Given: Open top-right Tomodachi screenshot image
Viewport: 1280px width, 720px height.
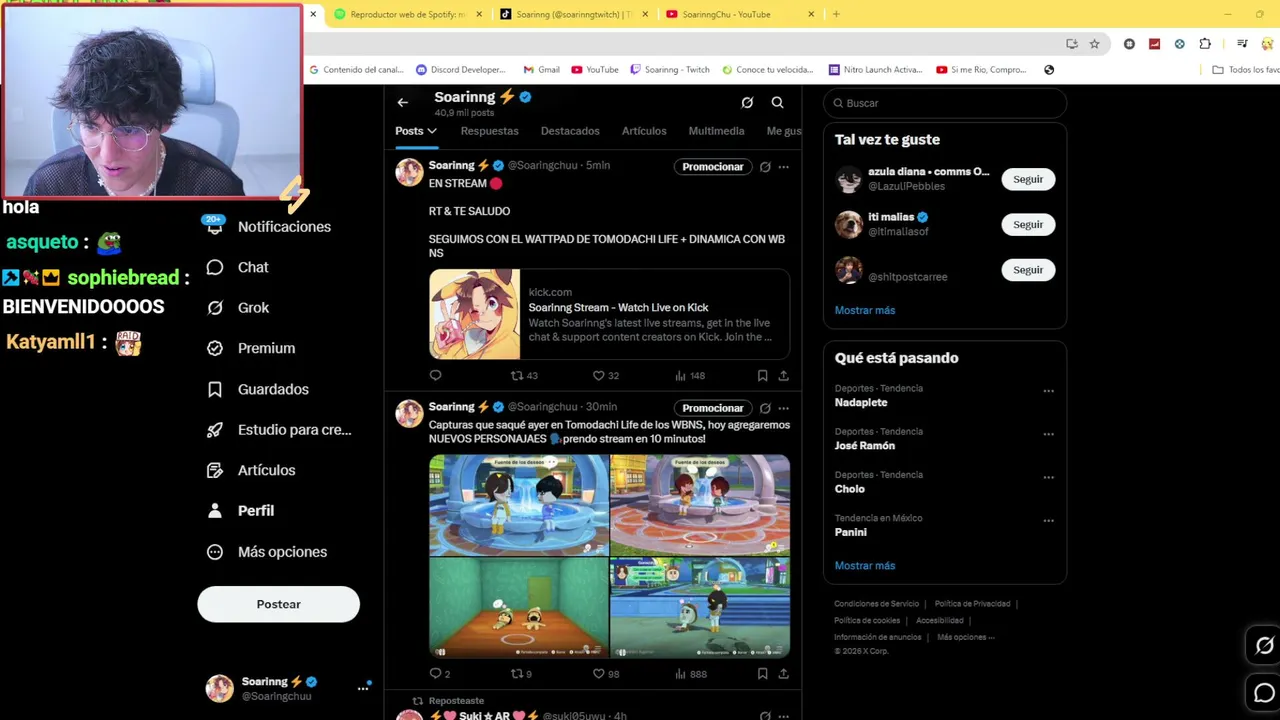Looking at the screenshot, I should (x=700, y=505).
